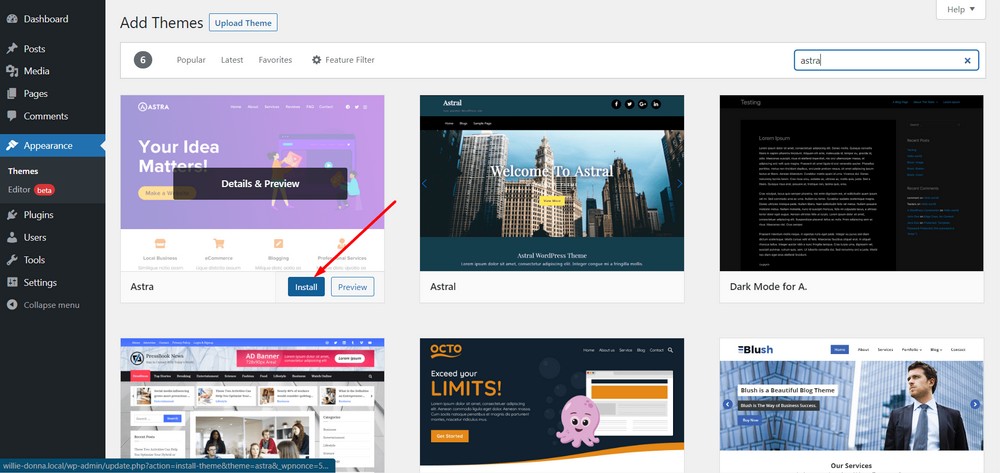Click the Posts pushpin icon
Screen dimensions: 1000x473
12,48
